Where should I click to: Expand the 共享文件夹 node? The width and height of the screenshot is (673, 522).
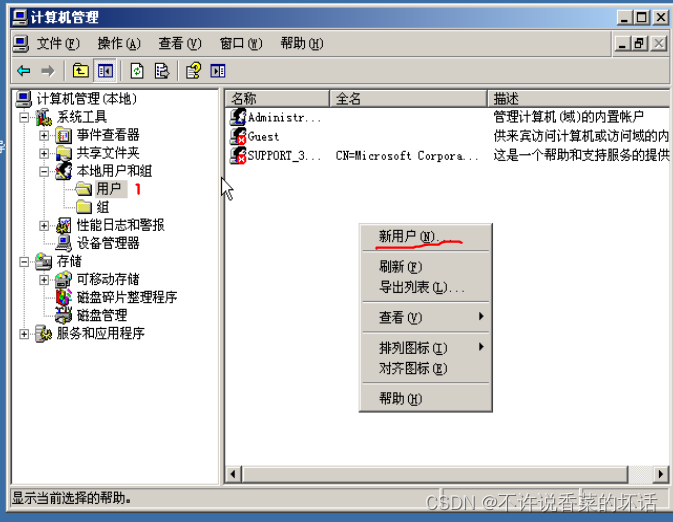pyautogui.click(x=44, y=153)
